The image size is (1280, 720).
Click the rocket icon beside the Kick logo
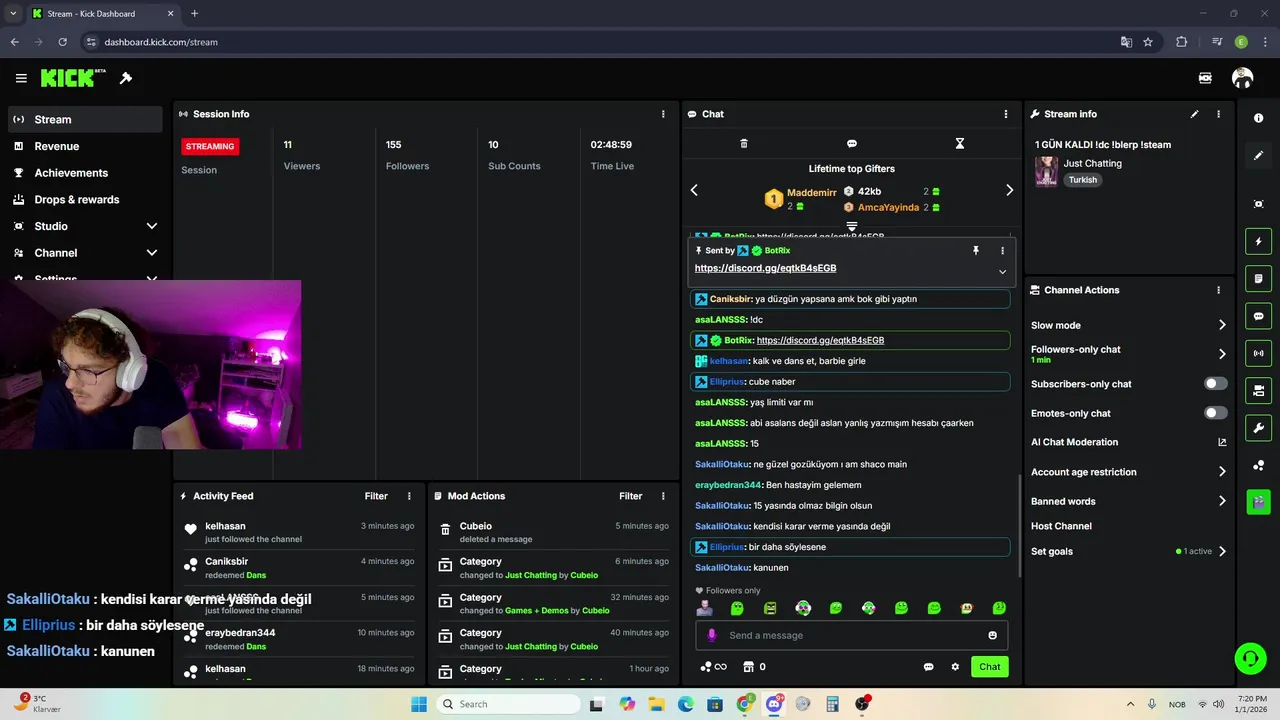(x=126, y=78)
